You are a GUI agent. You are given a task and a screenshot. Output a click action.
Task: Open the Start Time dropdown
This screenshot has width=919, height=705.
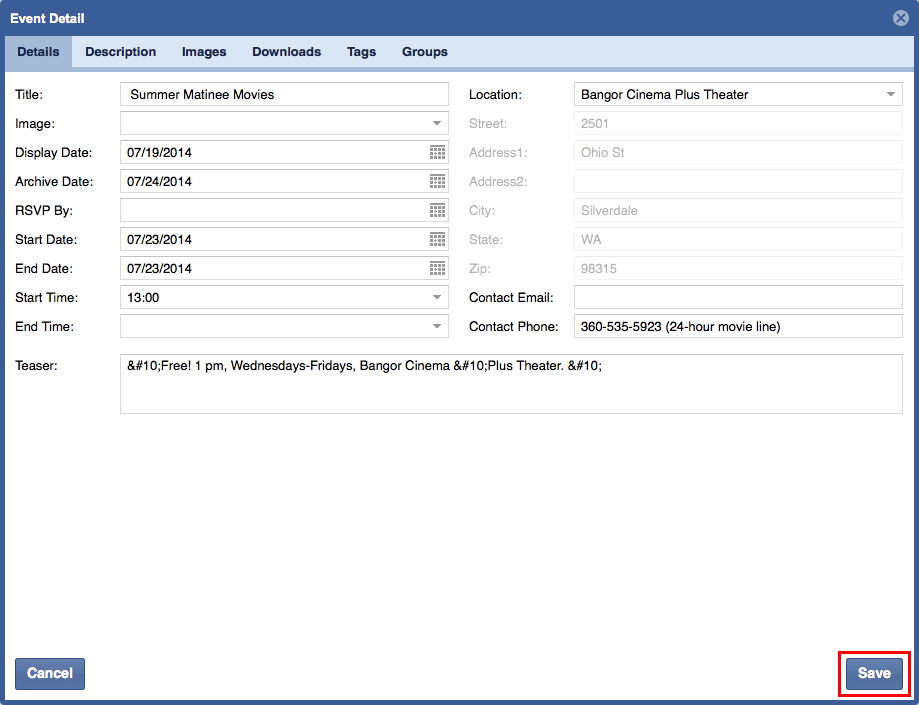pyautogui.click(x=437, y=297)
